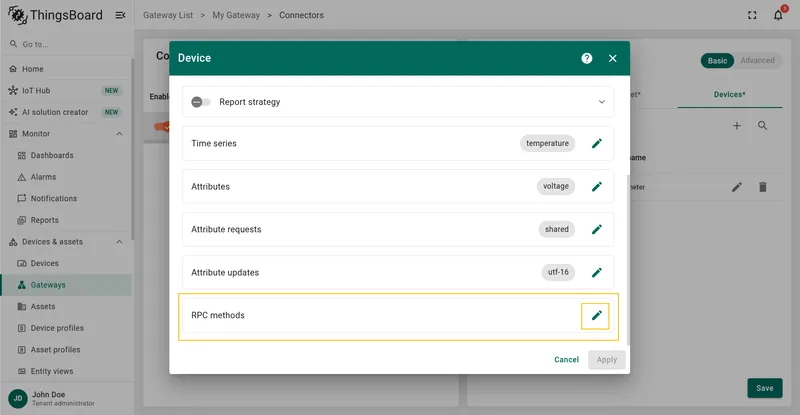Edit the RPC methods entry
This screenshot has height=415, width=800.
point(595,315)
